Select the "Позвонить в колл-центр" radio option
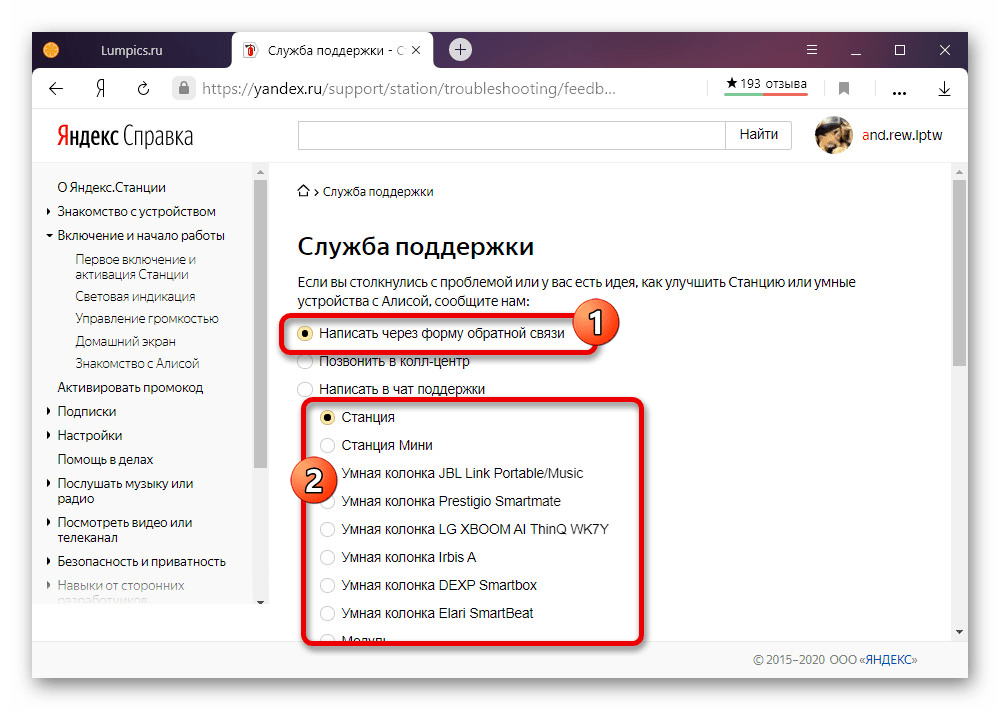This screenshot has height=710, width=1000. pyautogui.click(x=305, y=361)
